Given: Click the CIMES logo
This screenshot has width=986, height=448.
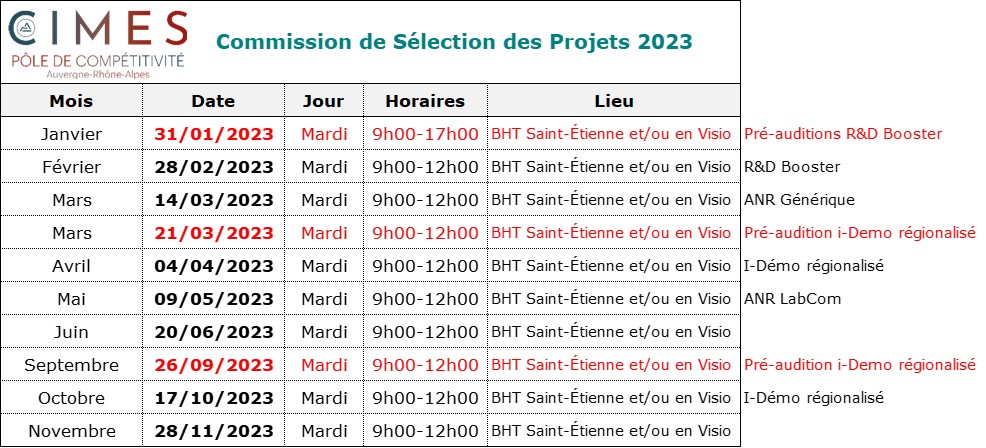Looking at the screenshot, I should pyautogui.click(x=97, y=43).
